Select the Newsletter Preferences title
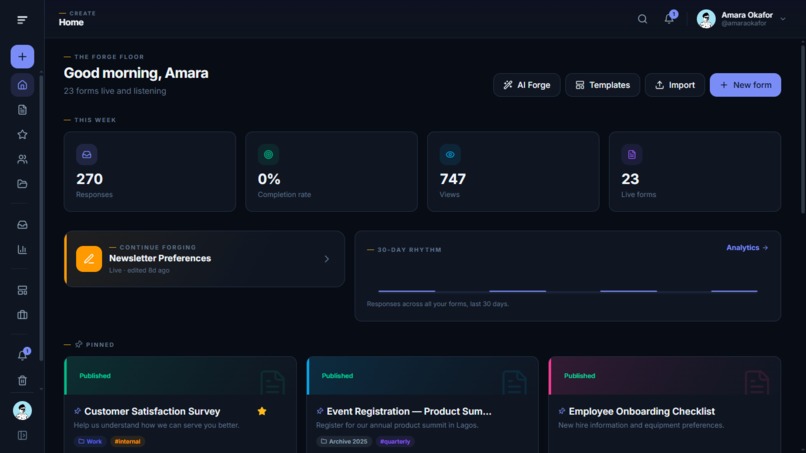This screenshot has height=453, width=806. click(x=160, y=258)
